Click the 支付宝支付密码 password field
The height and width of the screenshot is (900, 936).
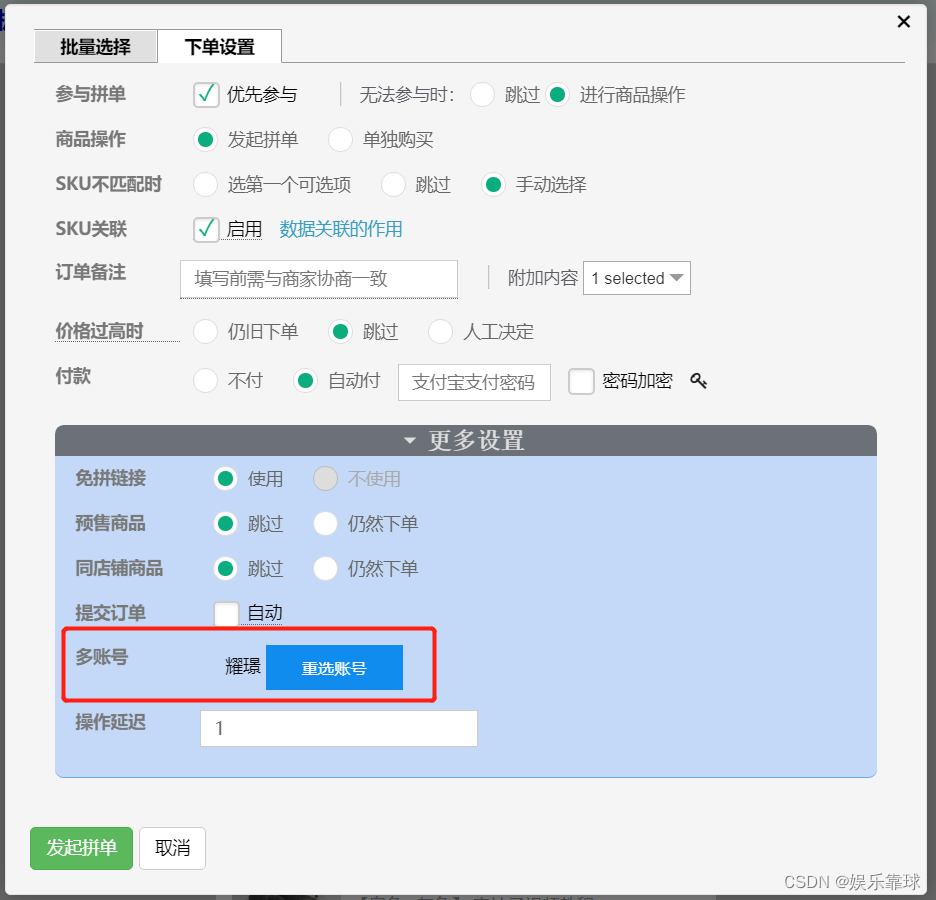[x=474, y=382]
